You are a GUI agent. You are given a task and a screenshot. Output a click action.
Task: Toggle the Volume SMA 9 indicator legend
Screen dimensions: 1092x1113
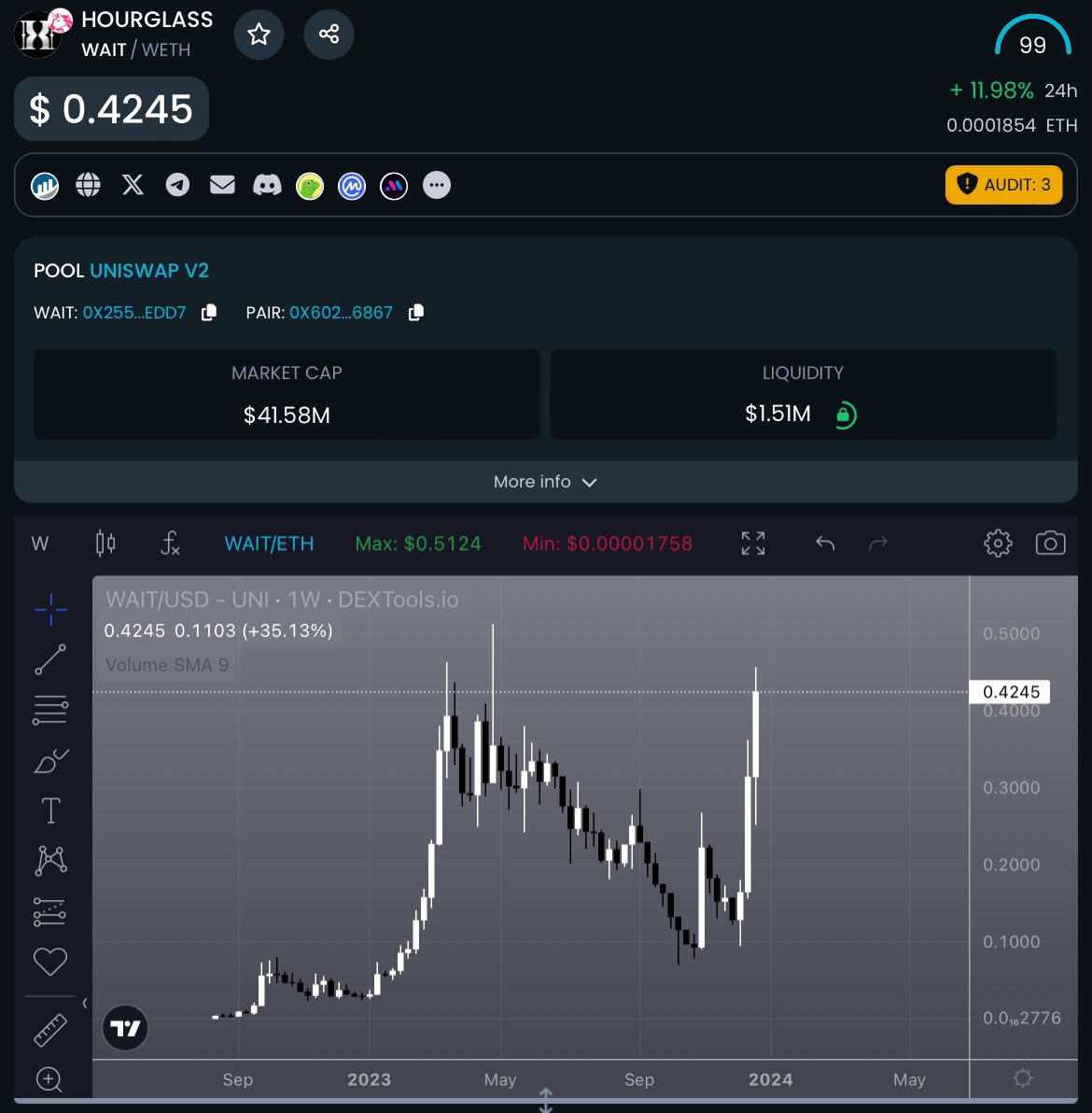point(167,665)
